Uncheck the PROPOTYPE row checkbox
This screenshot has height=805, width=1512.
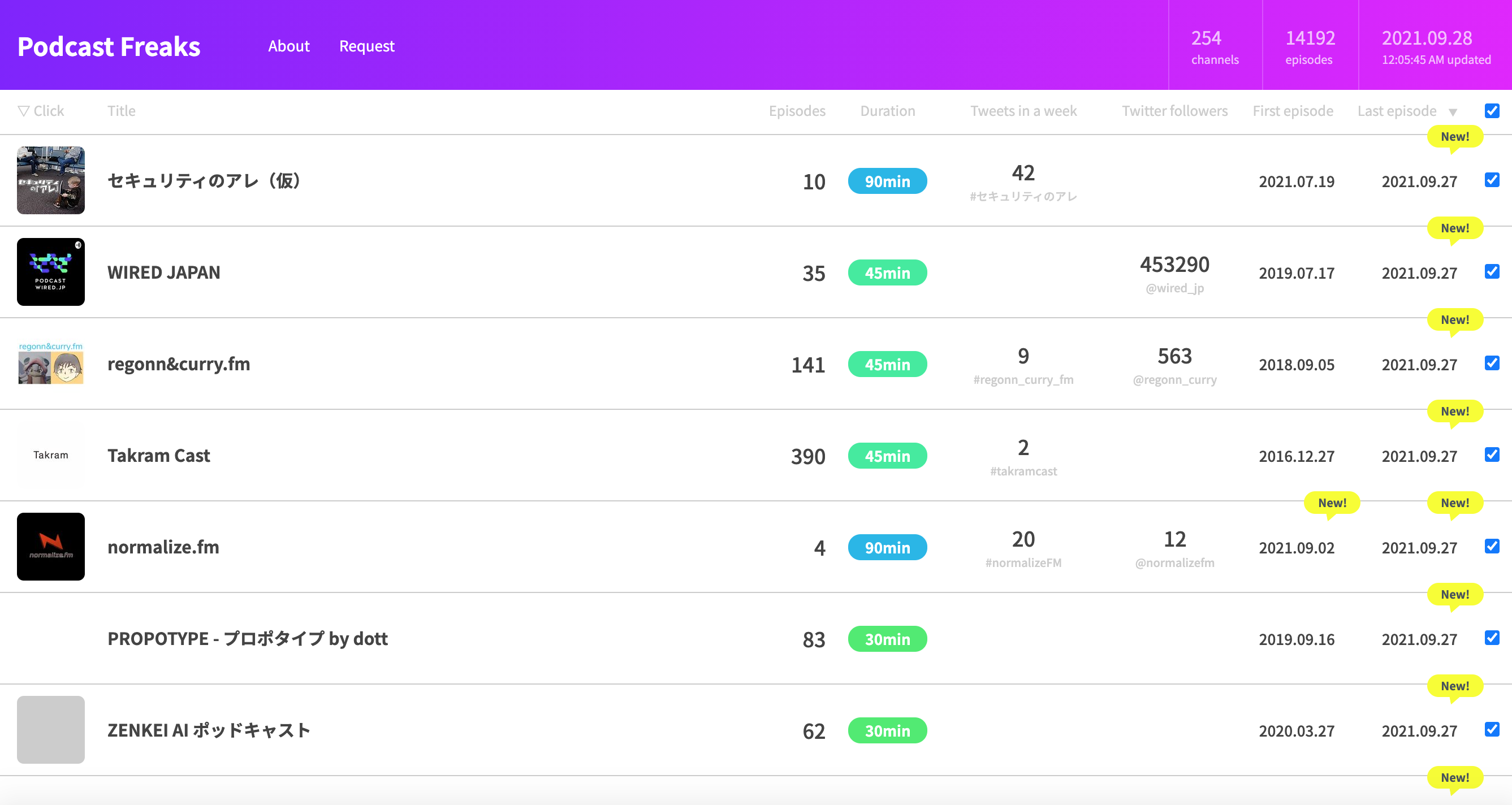coord(1492,637)
